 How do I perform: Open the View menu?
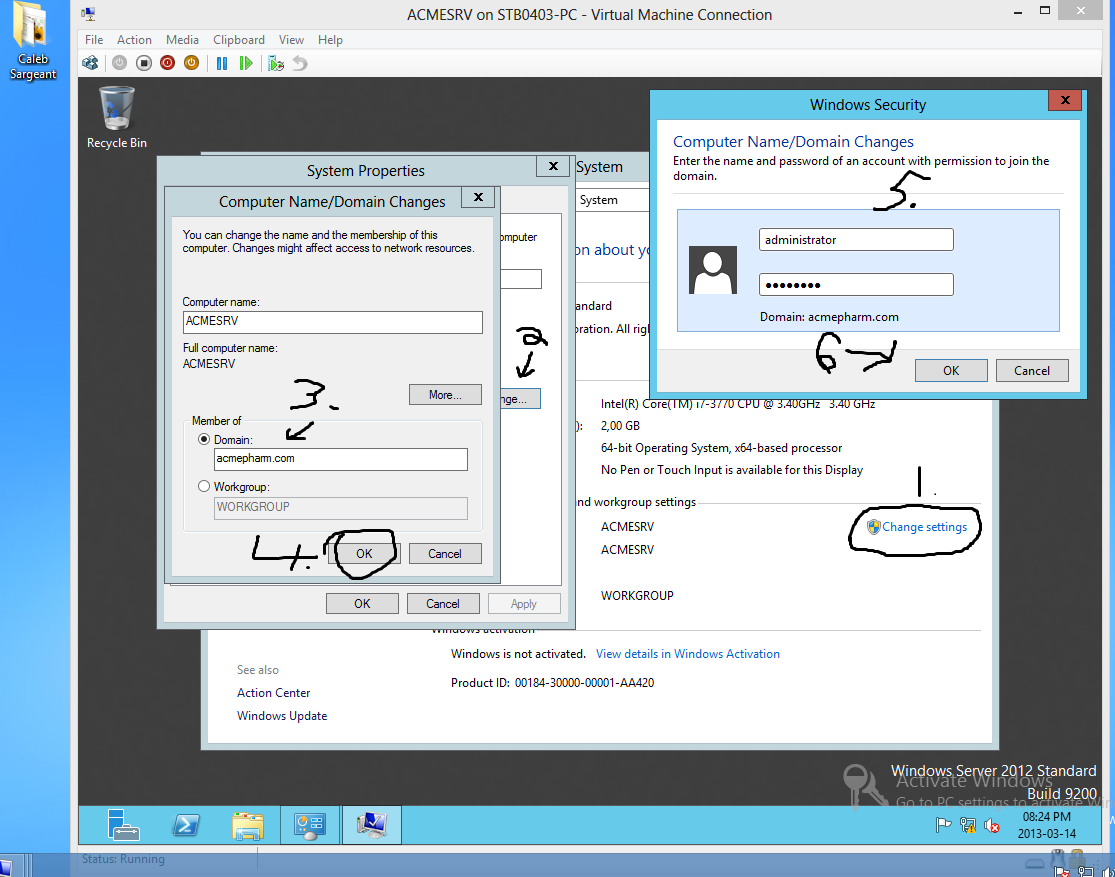pyautogui.click(x=291, y=40)
